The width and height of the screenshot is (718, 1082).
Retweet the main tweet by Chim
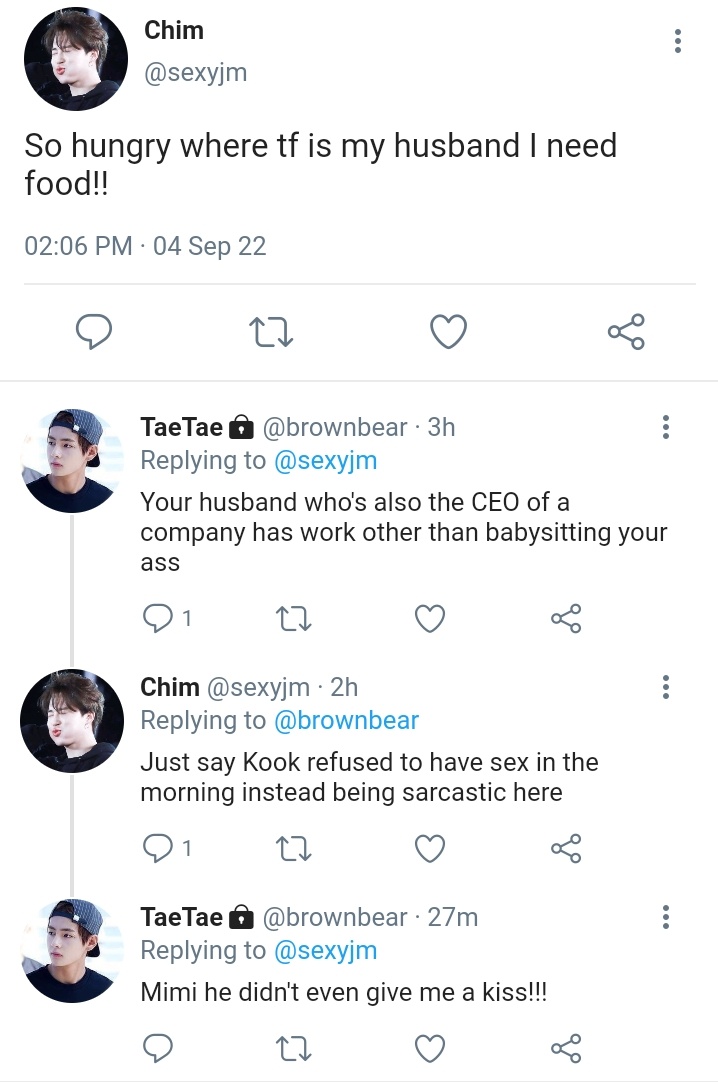click(271, 332)
